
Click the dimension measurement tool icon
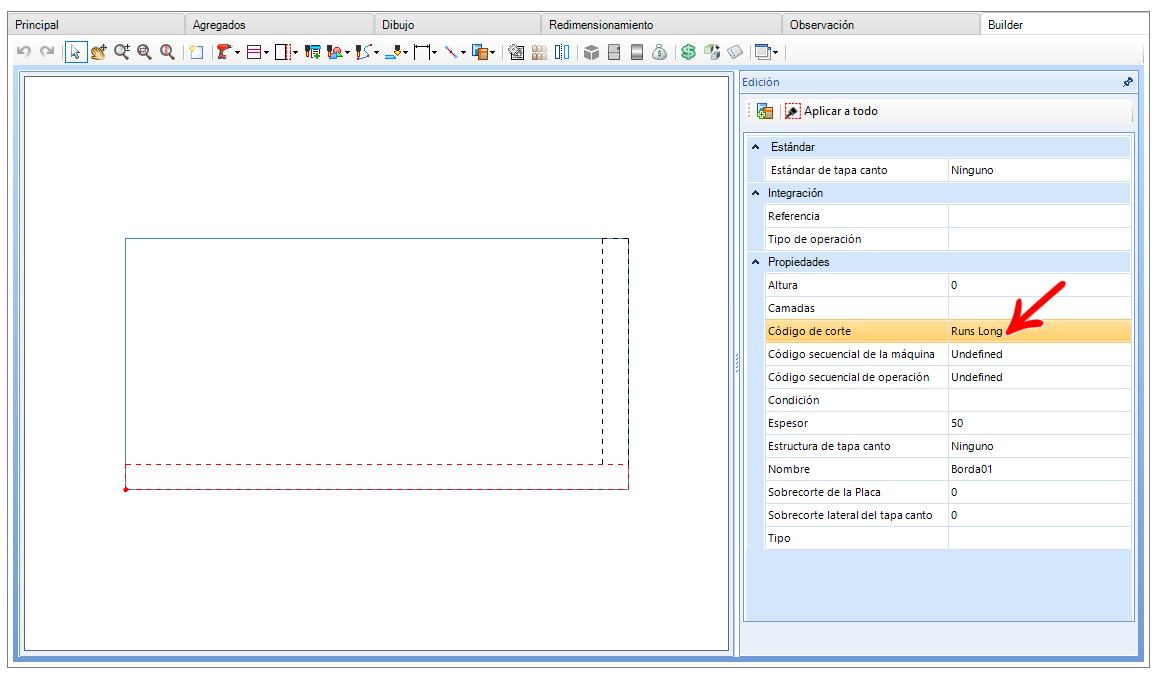coord(422,51)
